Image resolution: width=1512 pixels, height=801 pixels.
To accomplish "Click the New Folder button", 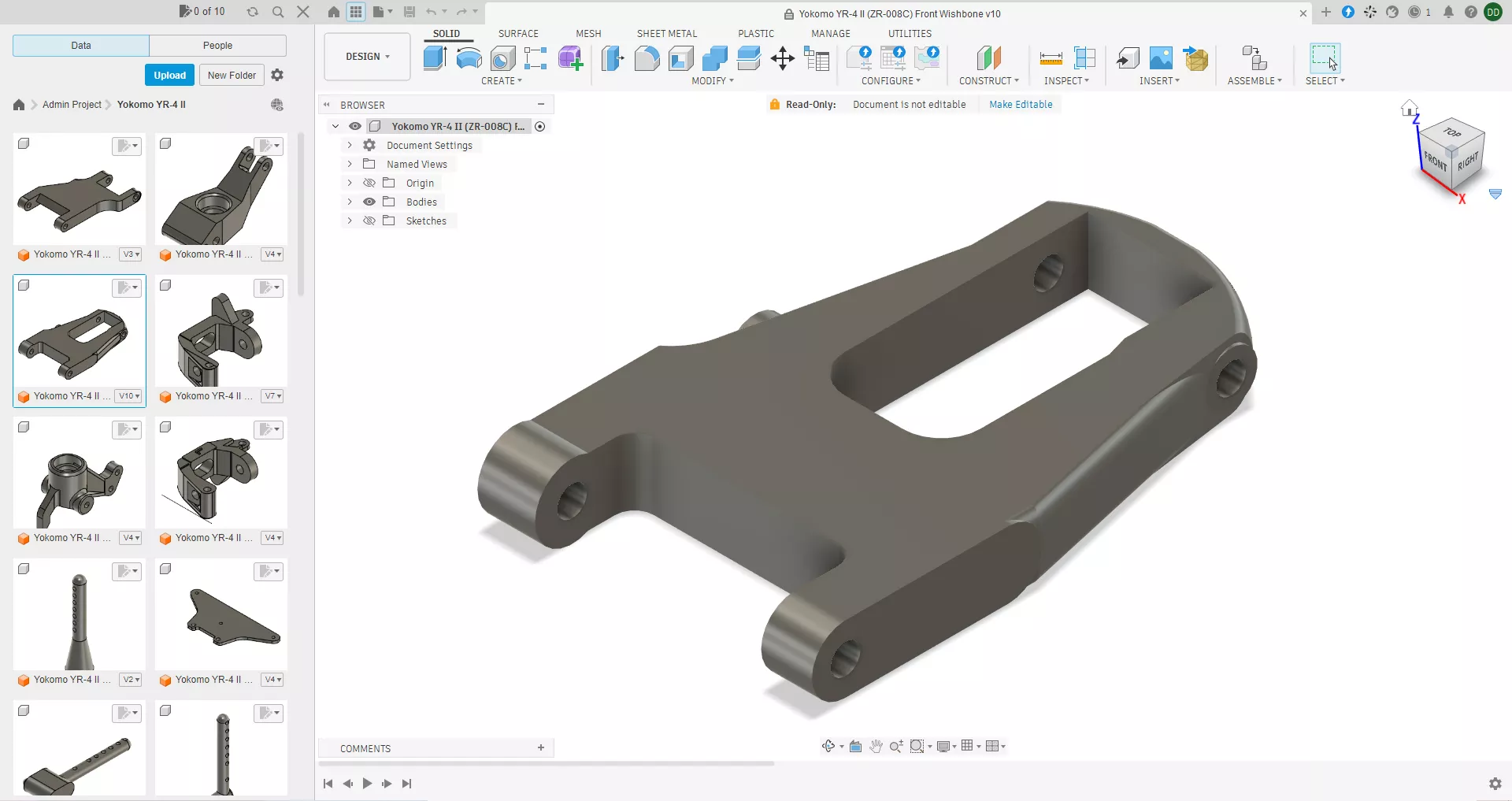I will (232, 76).
